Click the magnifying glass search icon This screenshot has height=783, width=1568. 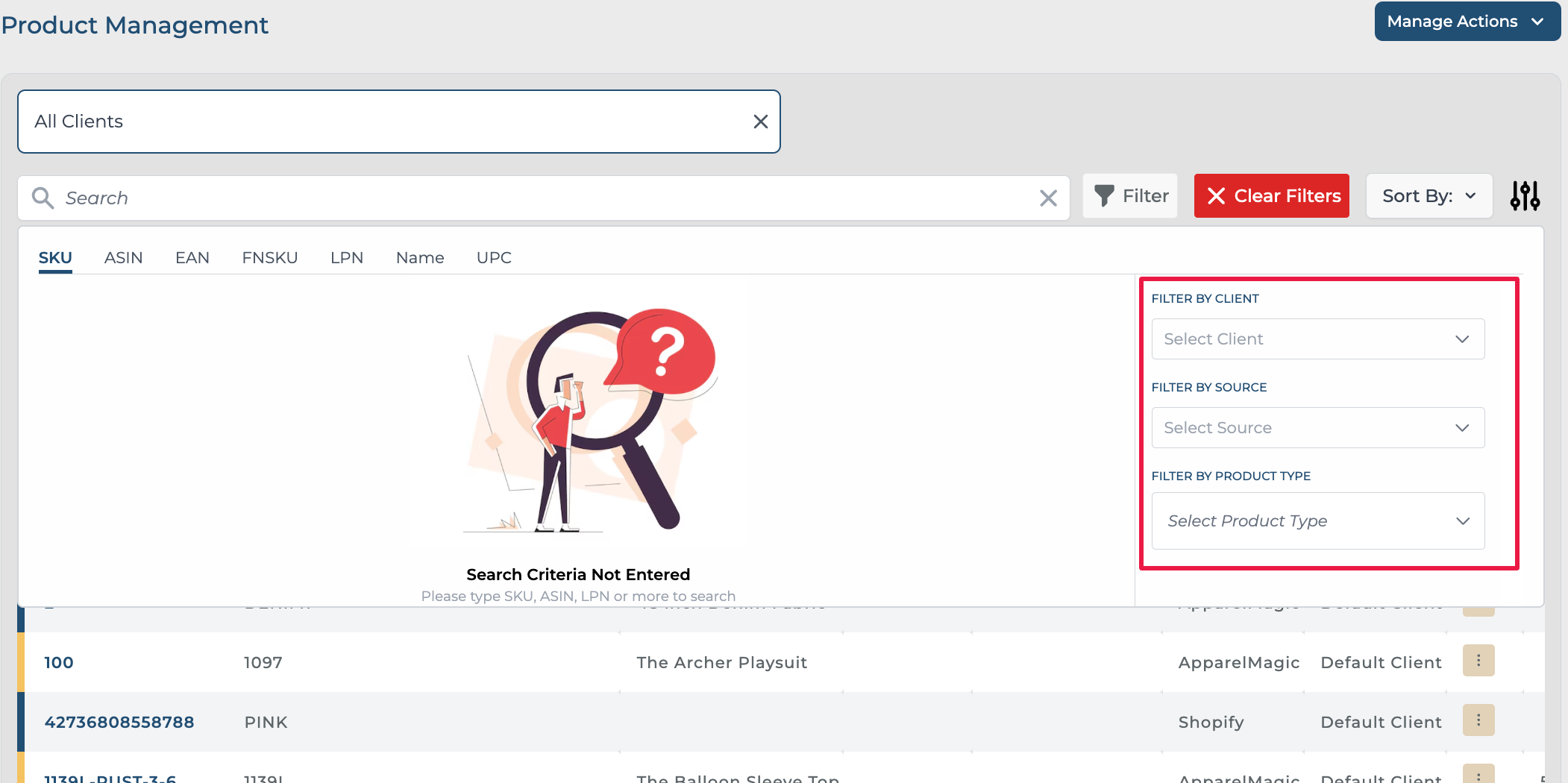click(43, 198)
